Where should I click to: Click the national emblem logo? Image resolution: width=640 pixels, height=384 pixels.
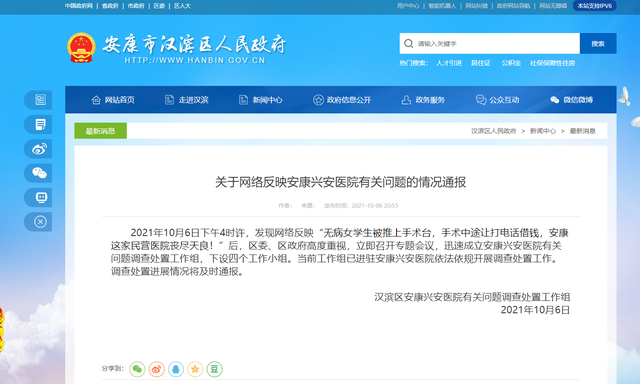(x=81, y=48)
